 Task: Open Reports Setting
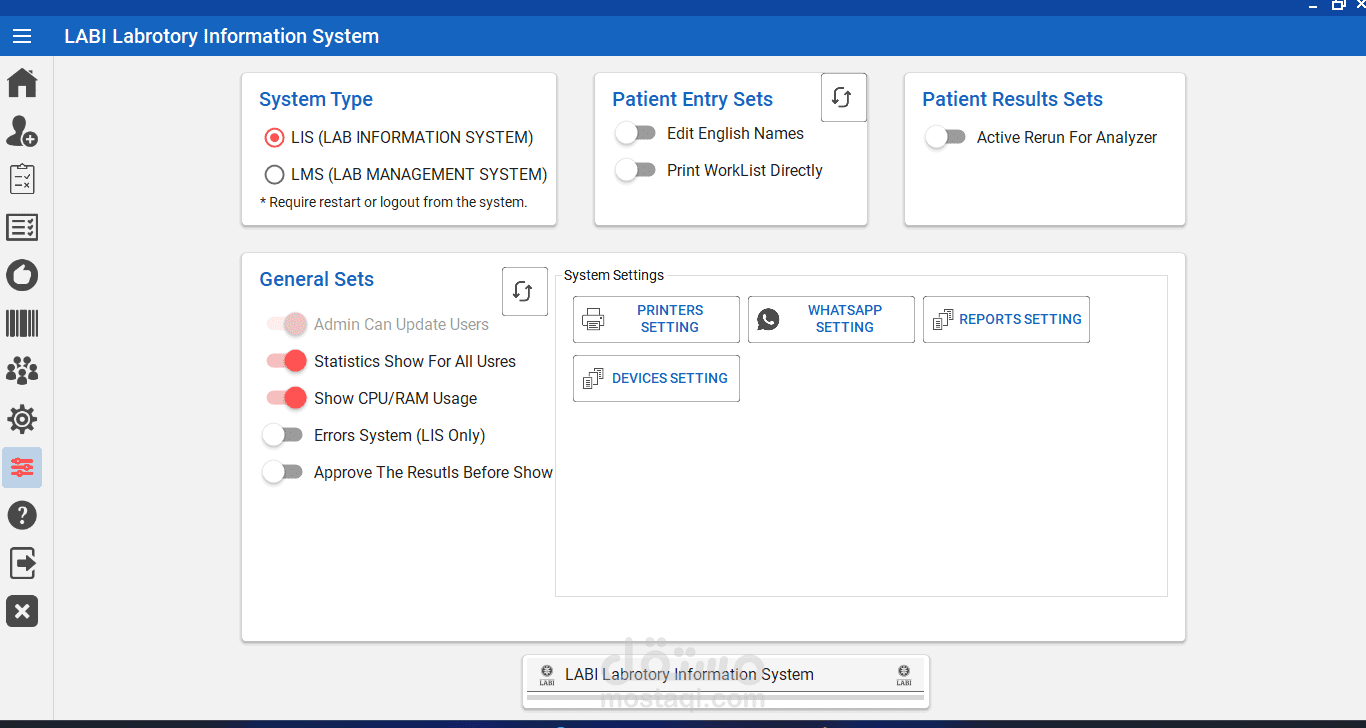click(x=1006, y=319)
